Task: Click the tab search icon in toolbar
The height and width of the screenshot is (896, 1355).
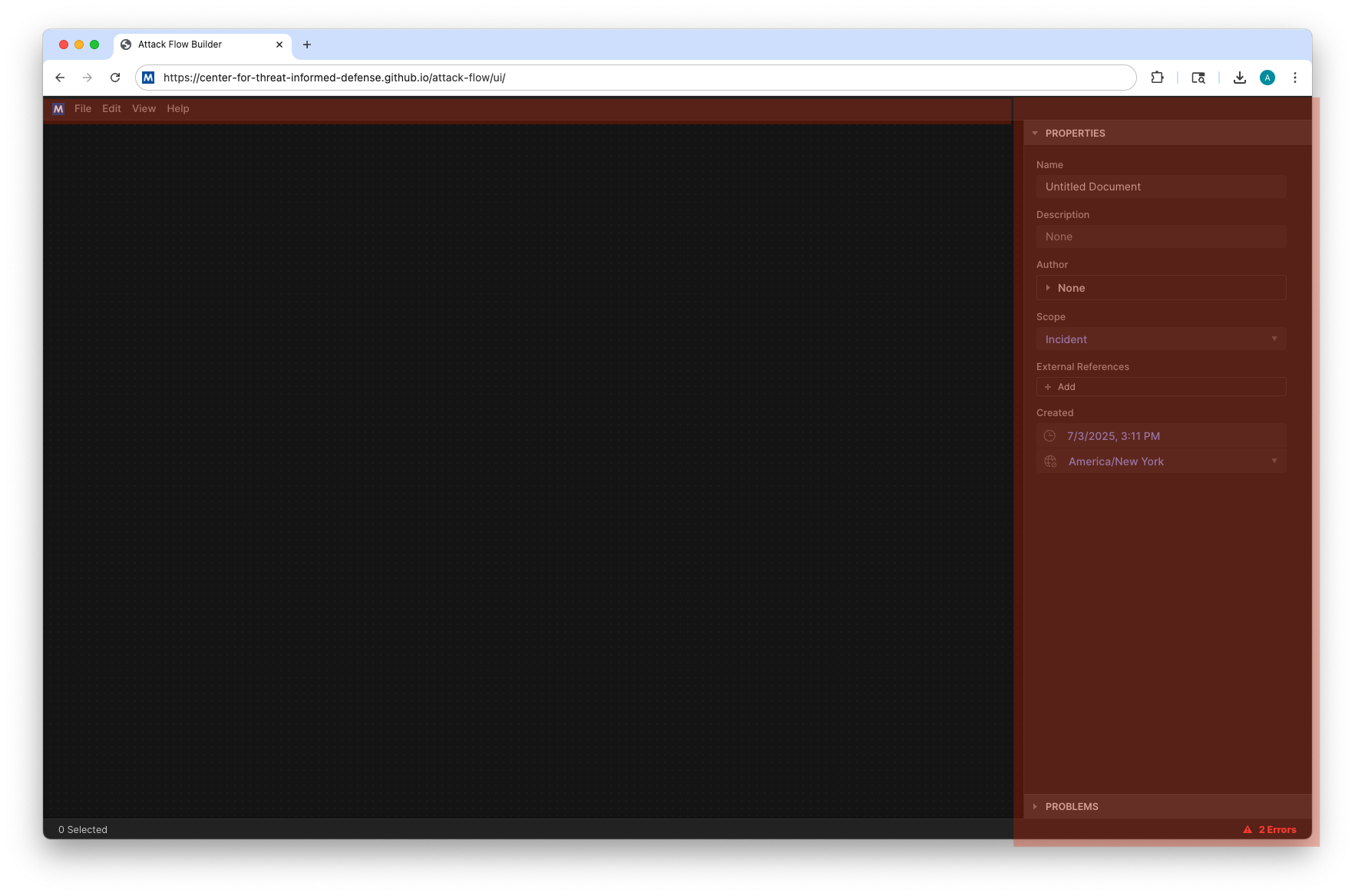Action: (1198, 78)
